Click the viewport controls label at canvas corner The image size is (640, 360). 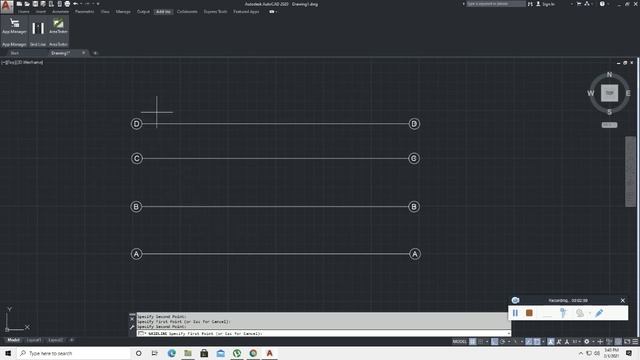[22, 62]
